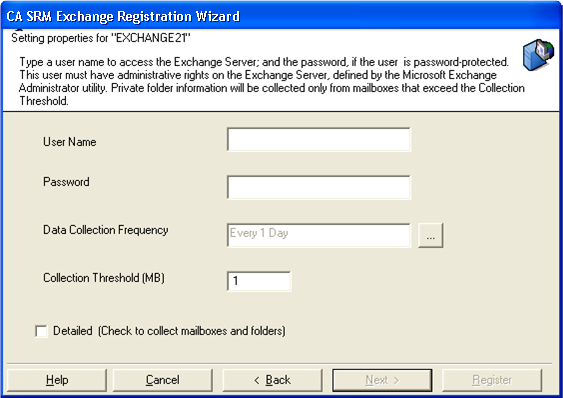
Task: Click the Password label
Action: pos(66,182)
